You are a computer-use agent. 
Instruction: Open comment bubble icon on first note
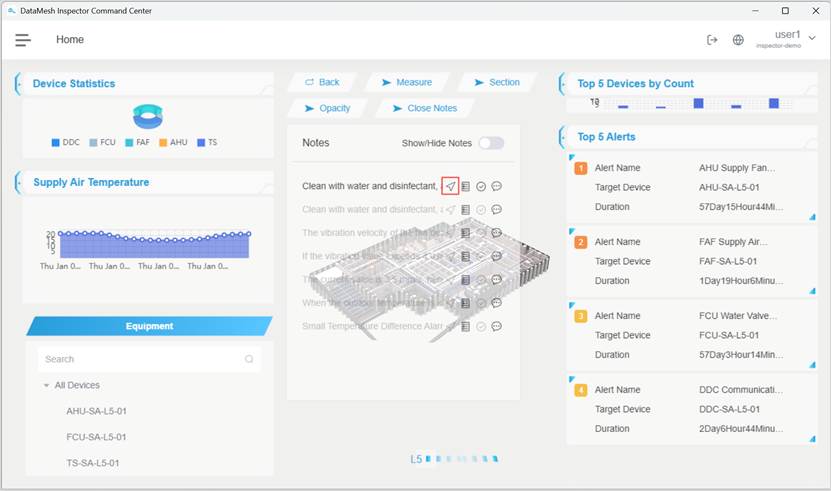pyautogui.click(x=496, y=186)
